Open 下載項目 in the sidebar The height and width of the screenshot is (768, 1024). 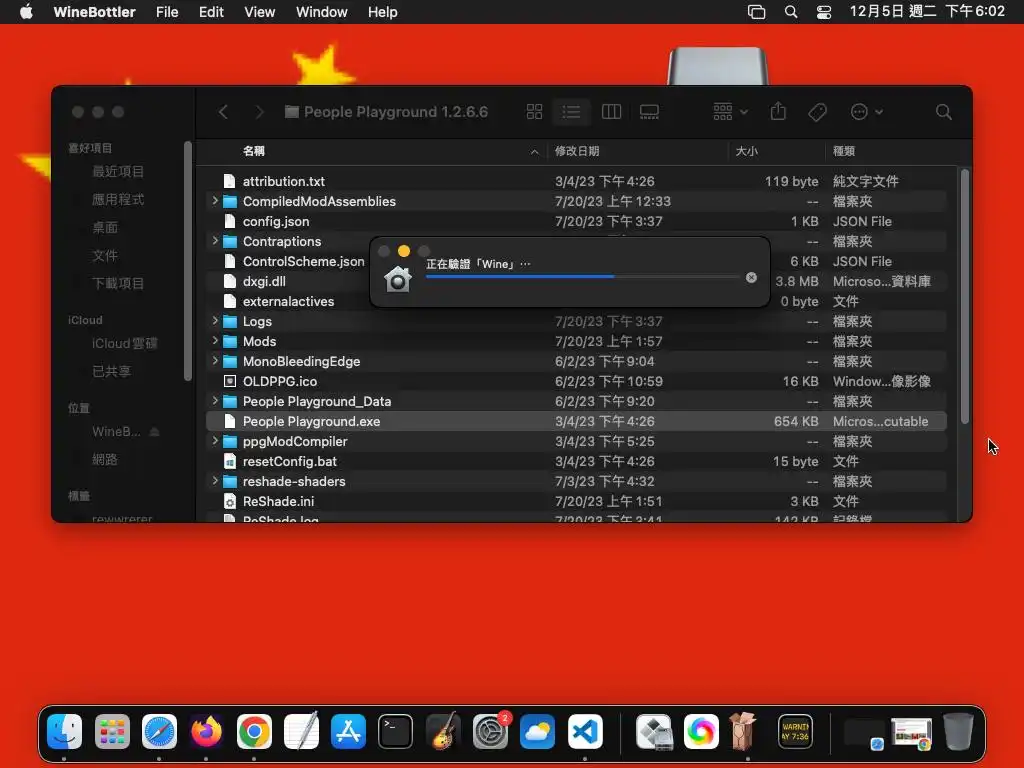click(x=118, y=283)
